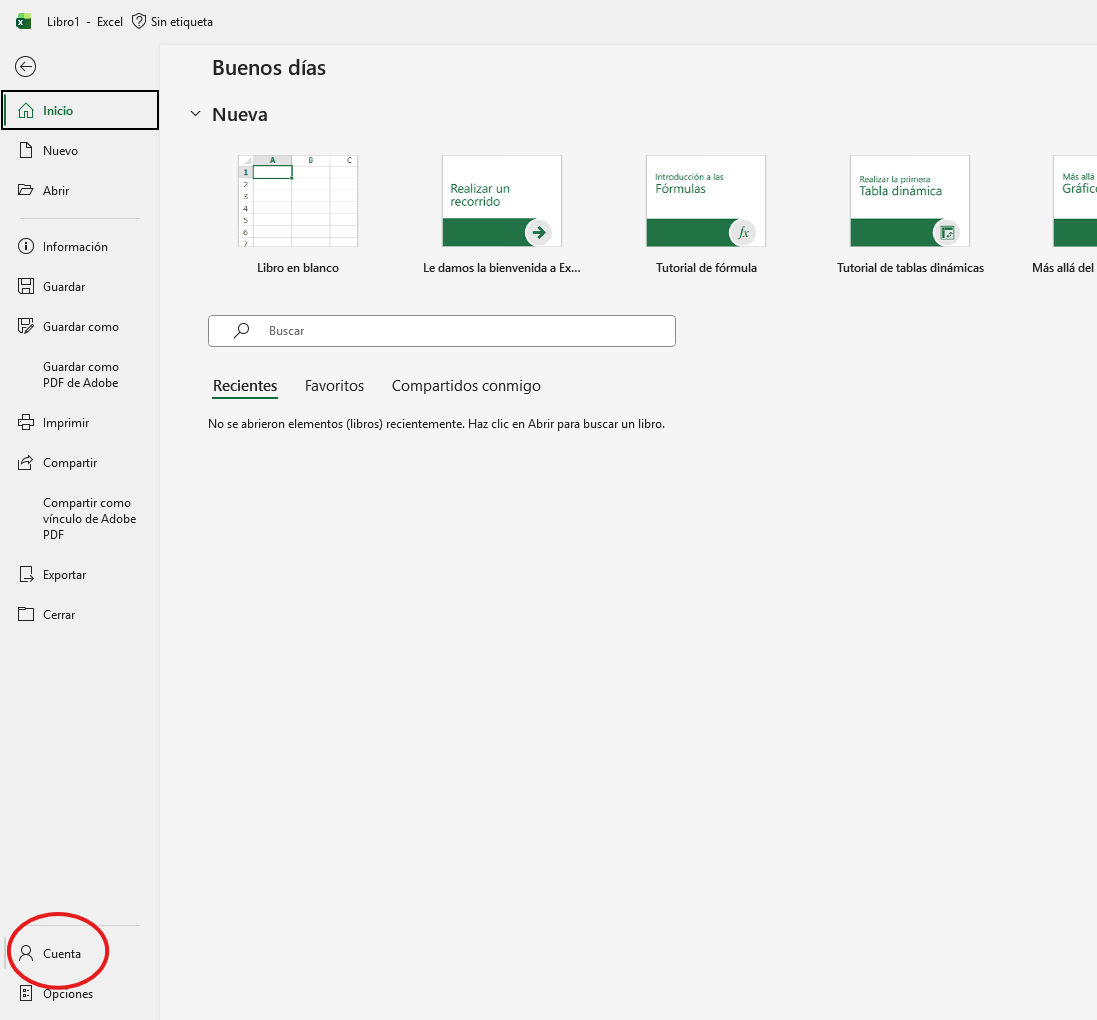
Task: Select the Guardar save icon
Action: click(x=26, y=287)
